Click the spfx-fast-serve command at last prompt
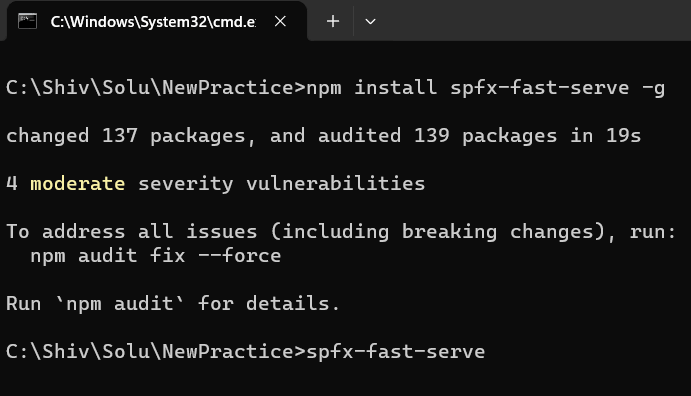This screenshot has height=396, width=691. click(x=395, y=352)
